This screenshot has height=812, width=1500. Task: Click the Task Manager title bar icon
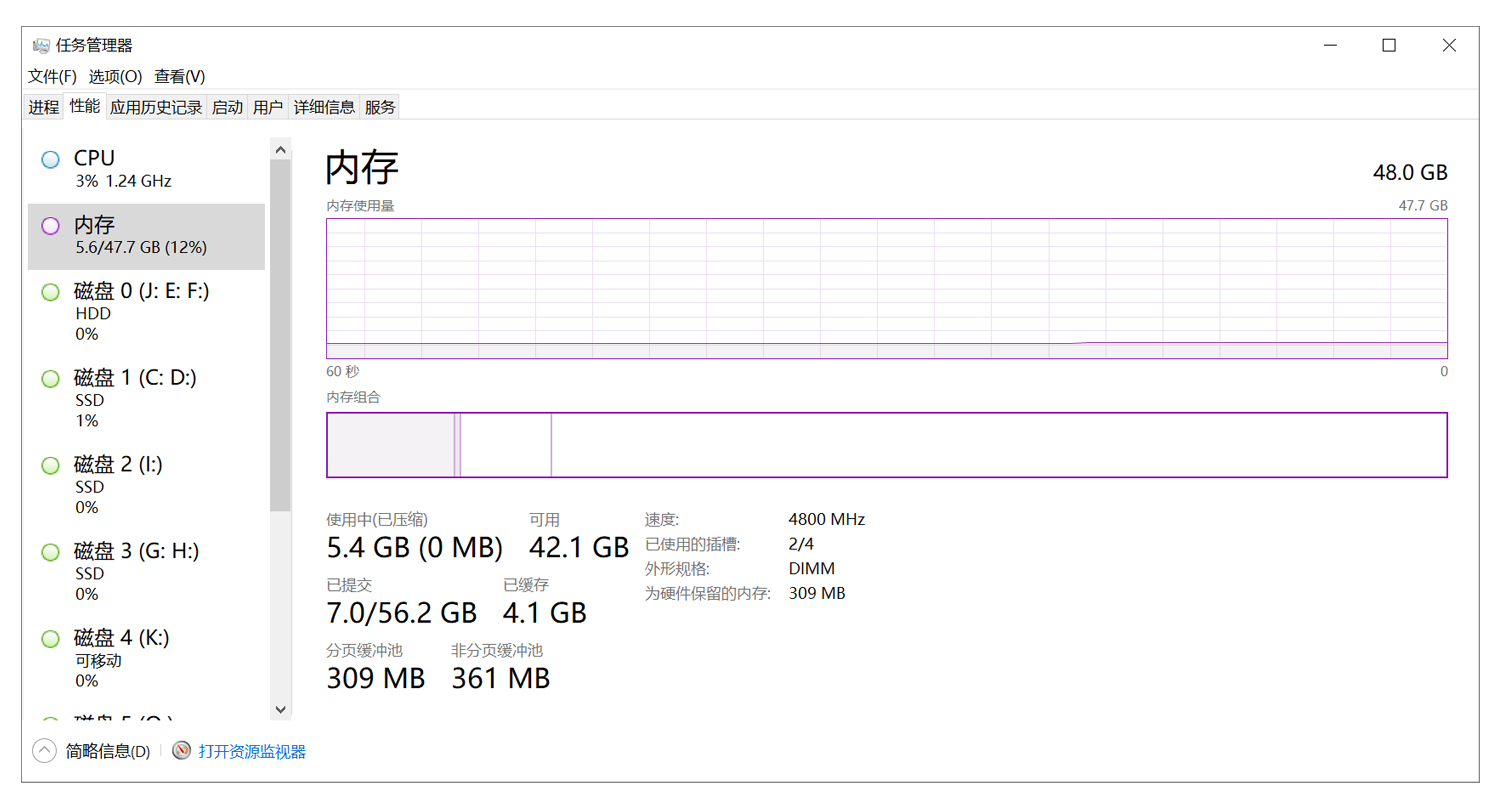tap(41, 45)
